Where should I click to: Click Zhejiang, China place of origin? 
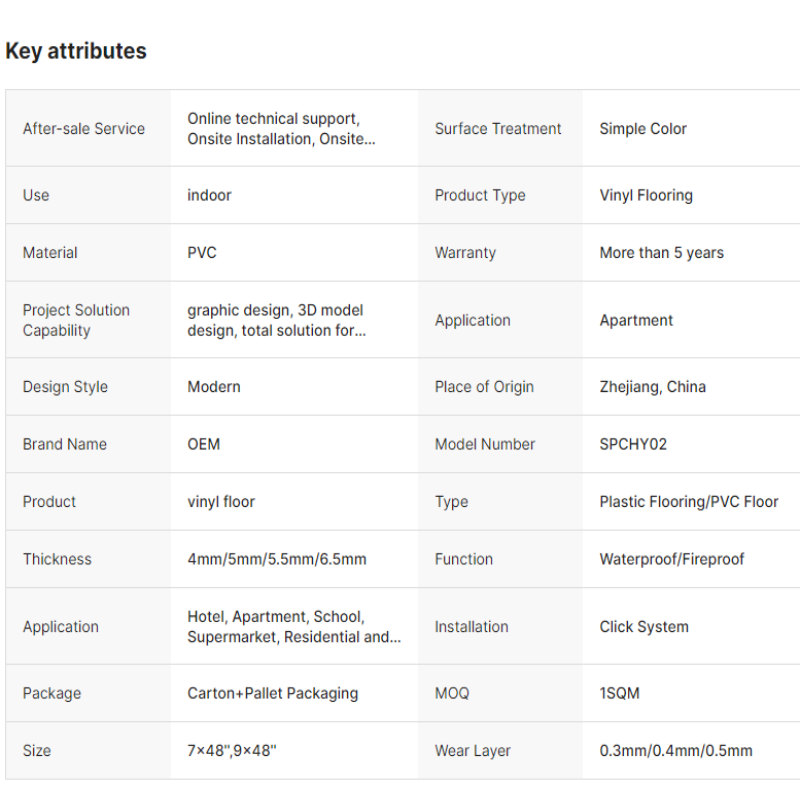[653, 387]
